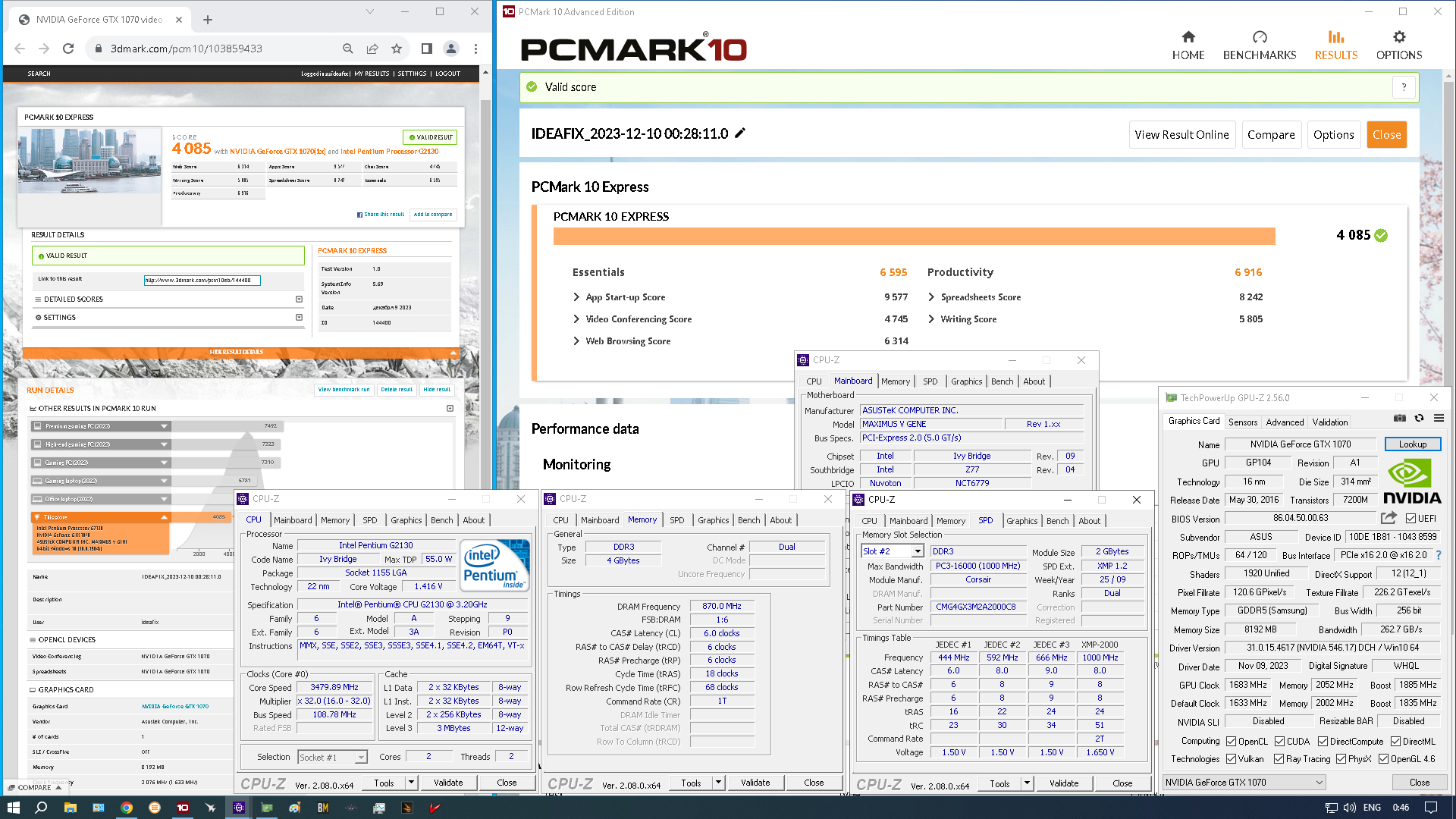
Task: Expand Web Browsing Score row
Action: tap(576, 341)
